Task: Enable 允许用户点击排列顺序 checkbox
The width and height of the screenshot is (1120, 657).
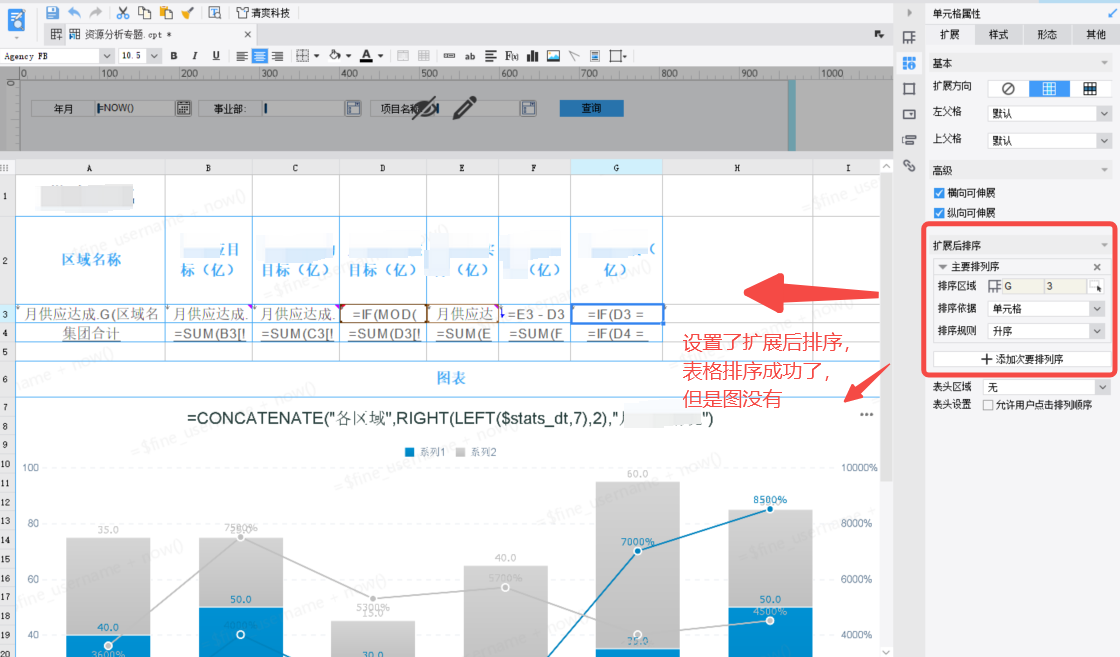Action: (988, 405)
